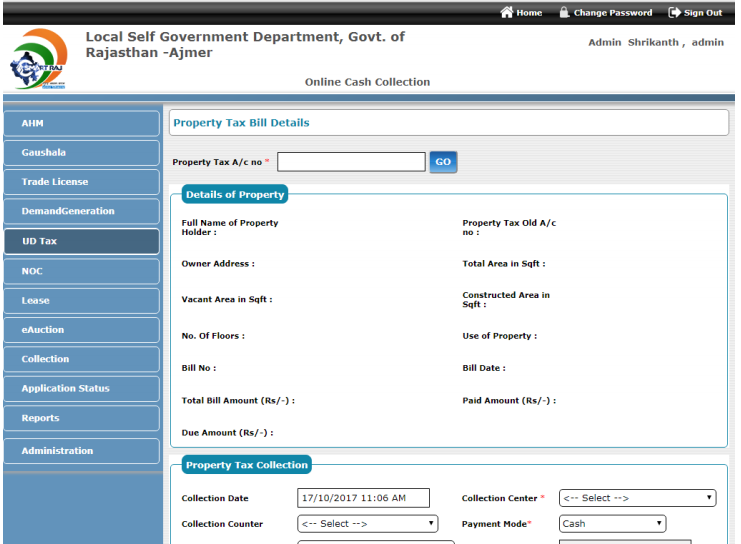Image resolution: width=741 pixels, height=544 pixels.
Task: Select Gaushala from the sidebar
Action: (81, 153)
